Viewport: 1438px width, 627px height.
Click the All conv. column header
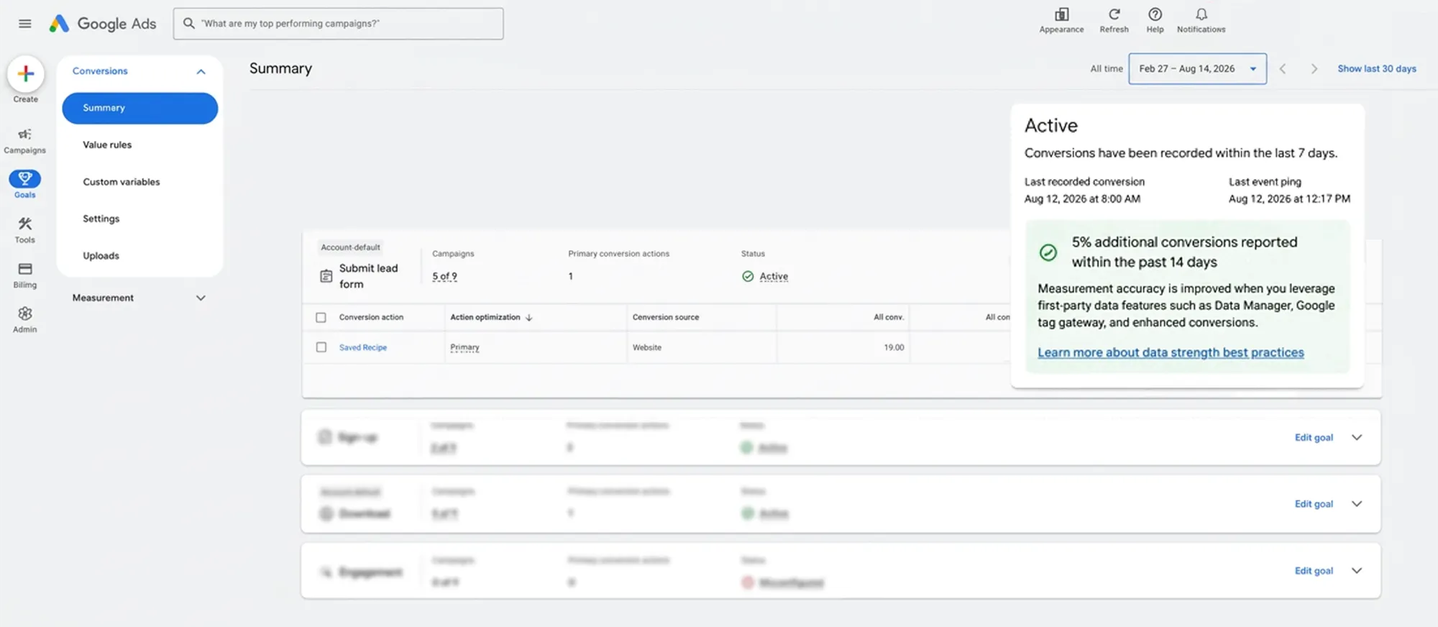tap(888, 318)
